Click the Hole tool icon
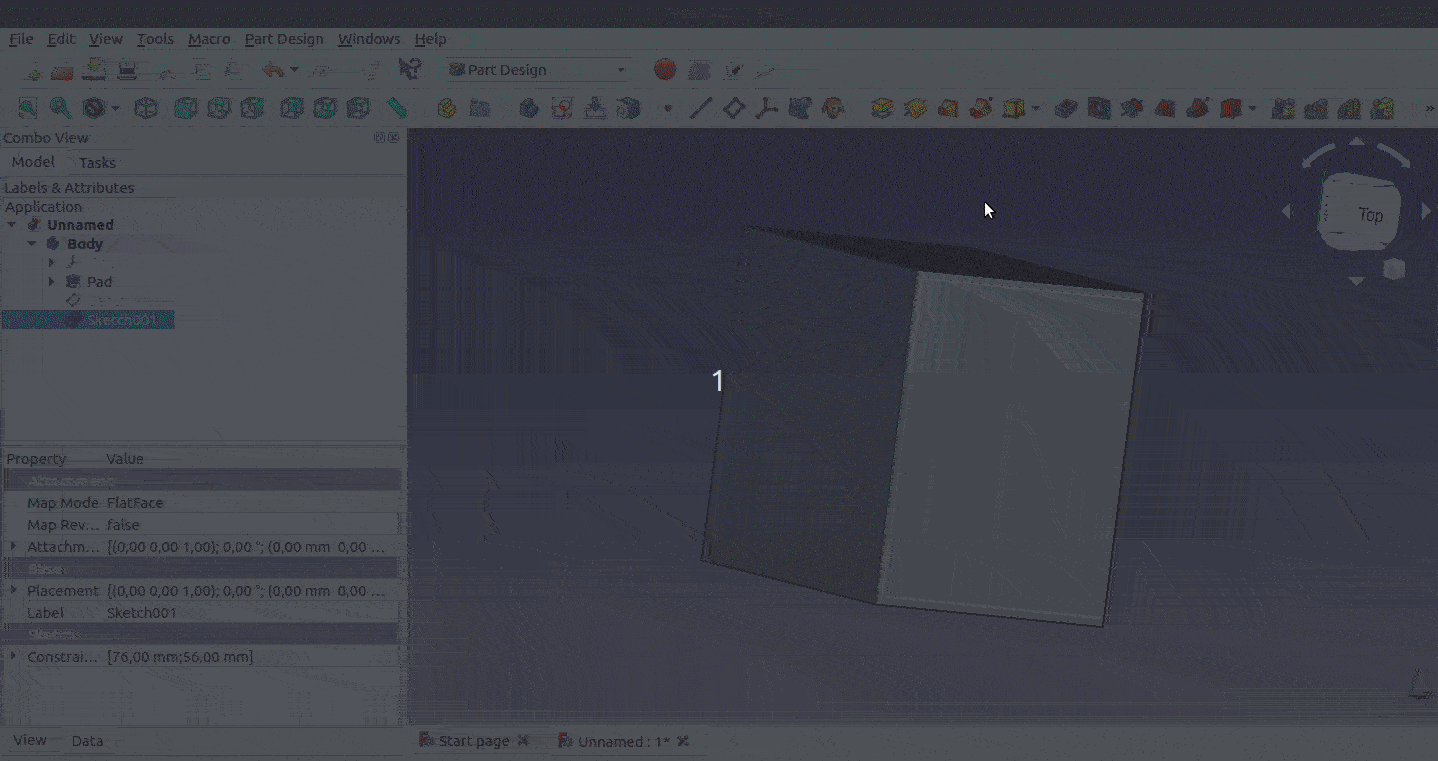 click(1099, 108)
